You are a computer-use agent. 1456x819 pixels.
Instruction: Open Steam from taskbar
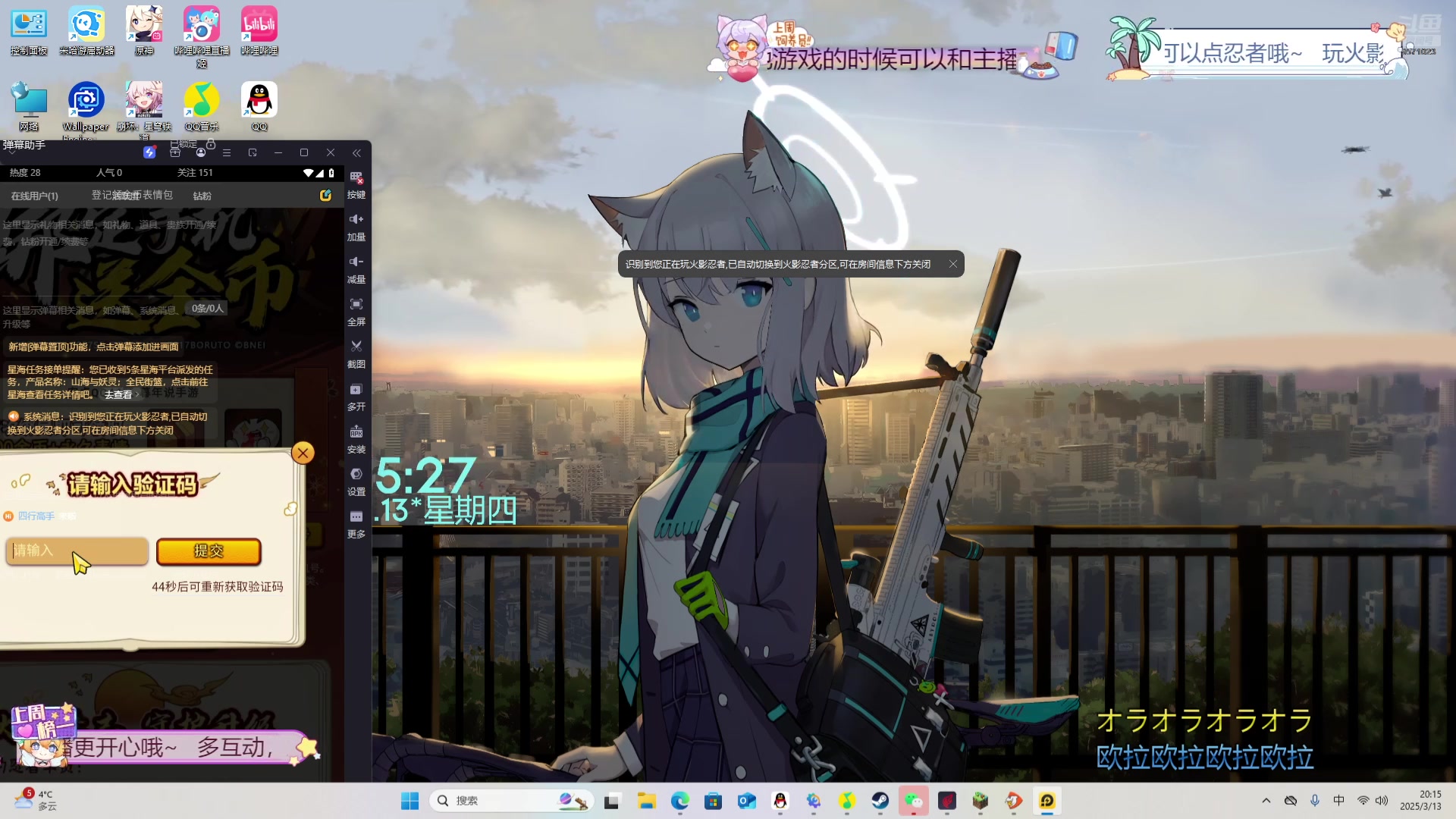click(x=880, y=801)
